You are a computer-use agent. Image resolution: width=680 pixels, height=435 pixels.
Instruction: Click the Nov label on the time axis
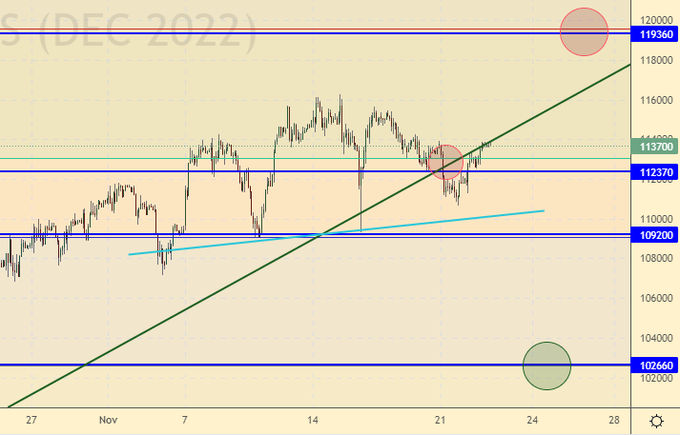(x=109, y=420)
